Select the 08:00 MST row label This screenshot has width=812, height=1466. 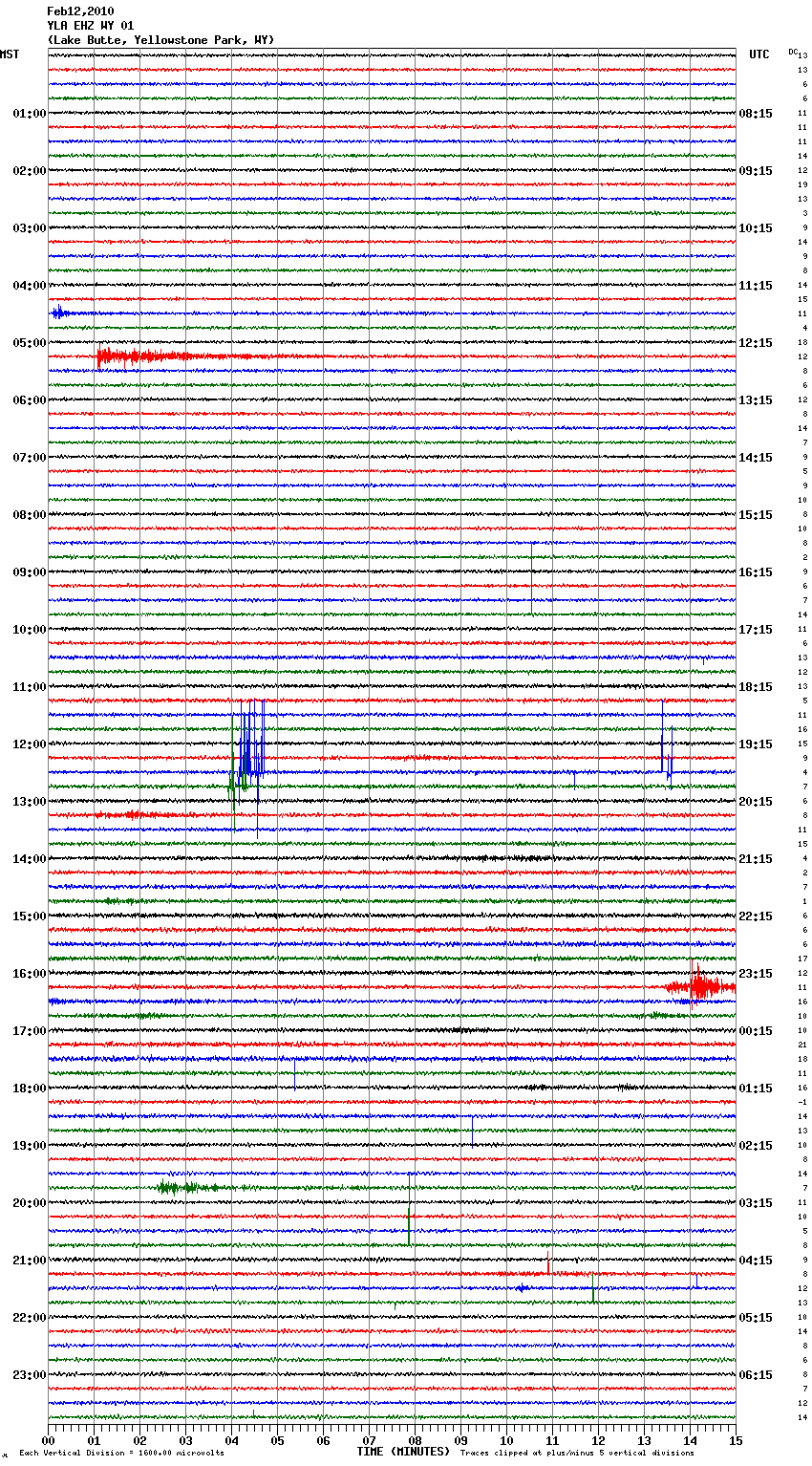30,515
